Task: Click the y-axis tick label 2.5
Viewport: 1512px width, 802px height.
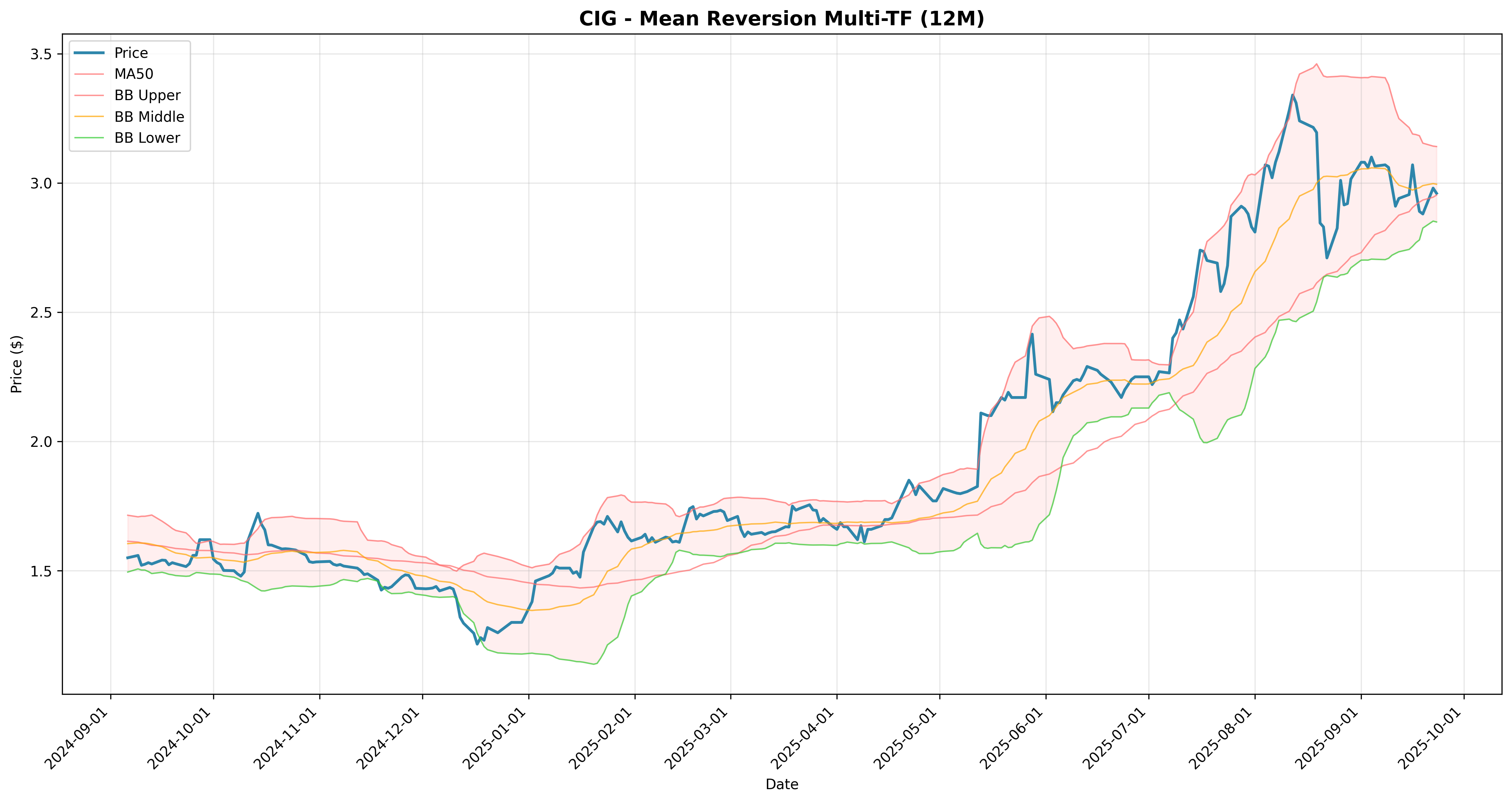Action: tap(41, 312)
